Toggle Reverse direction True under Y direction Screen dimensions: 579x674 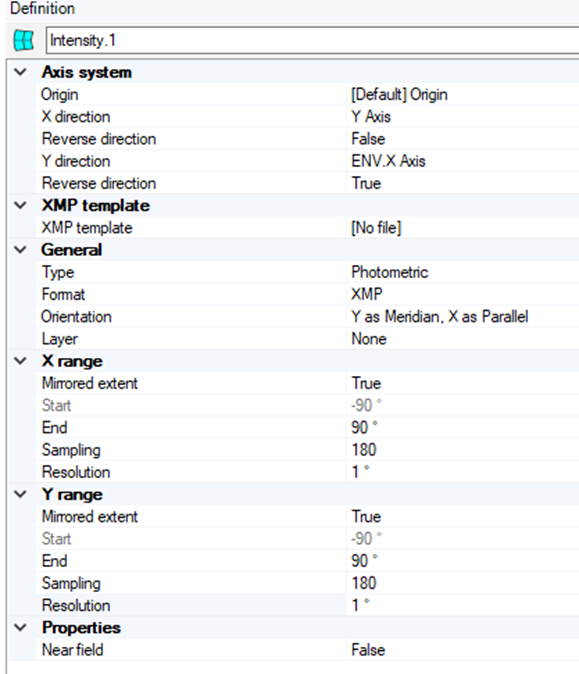[x=463, y=183]
